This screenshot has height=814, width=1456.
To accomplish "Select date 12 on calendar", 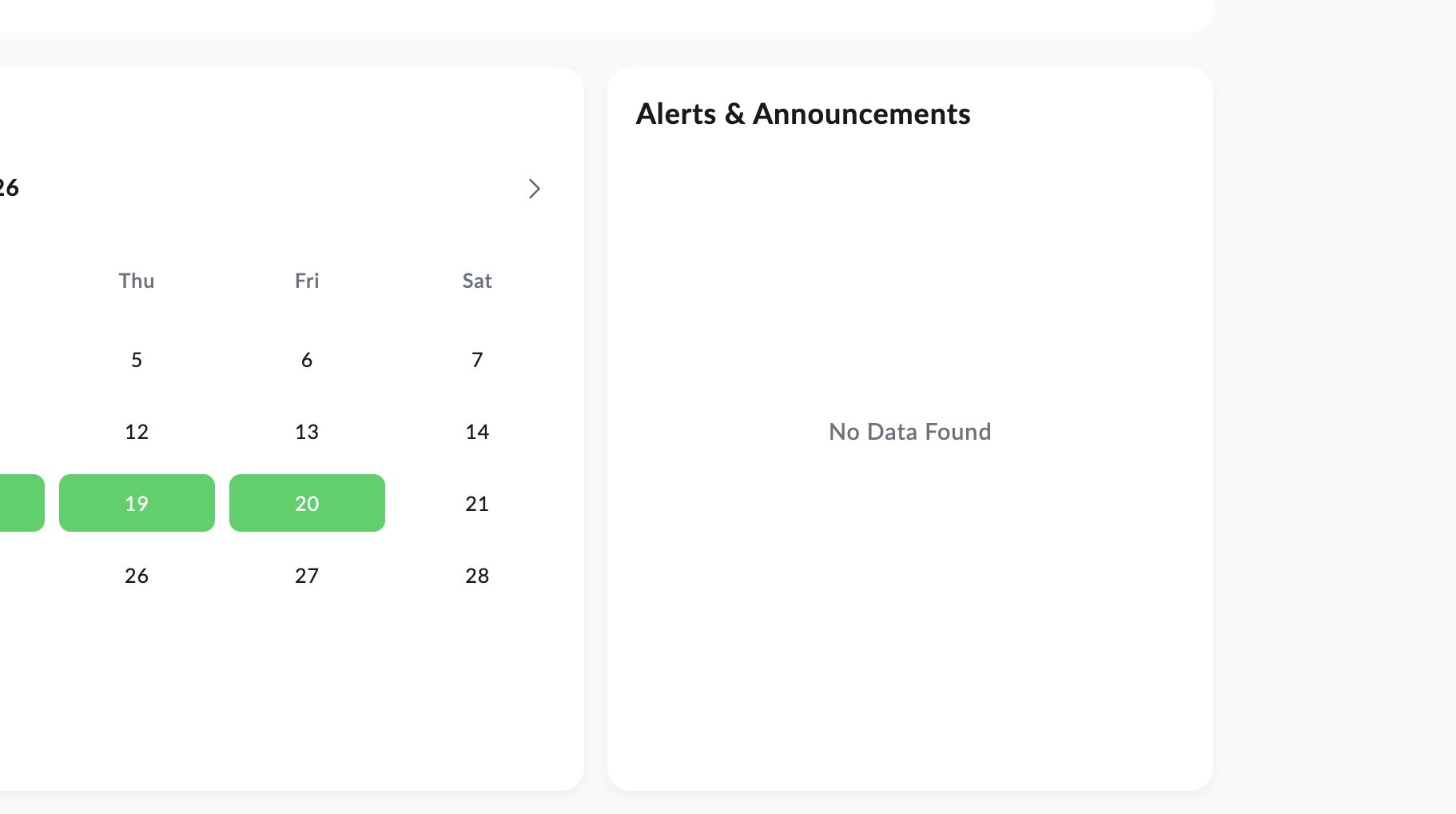I will (137, 431).
